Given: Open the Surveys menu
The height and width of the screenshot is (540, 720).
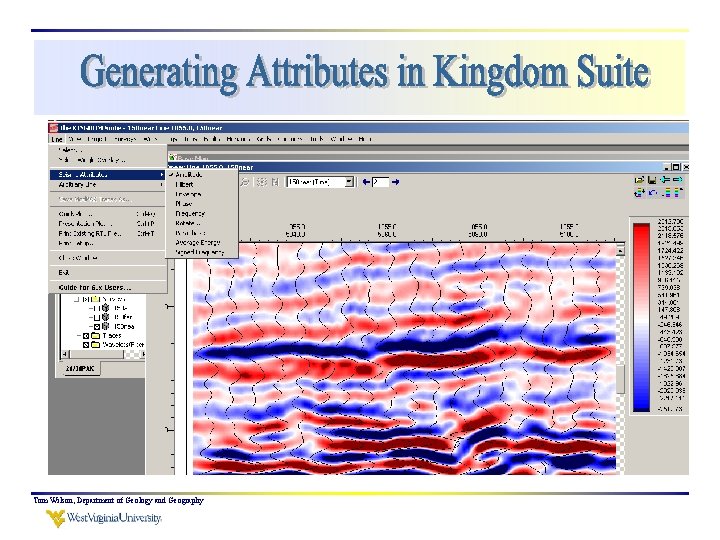Looking at the screenshot, I should [x=125, y=139].
